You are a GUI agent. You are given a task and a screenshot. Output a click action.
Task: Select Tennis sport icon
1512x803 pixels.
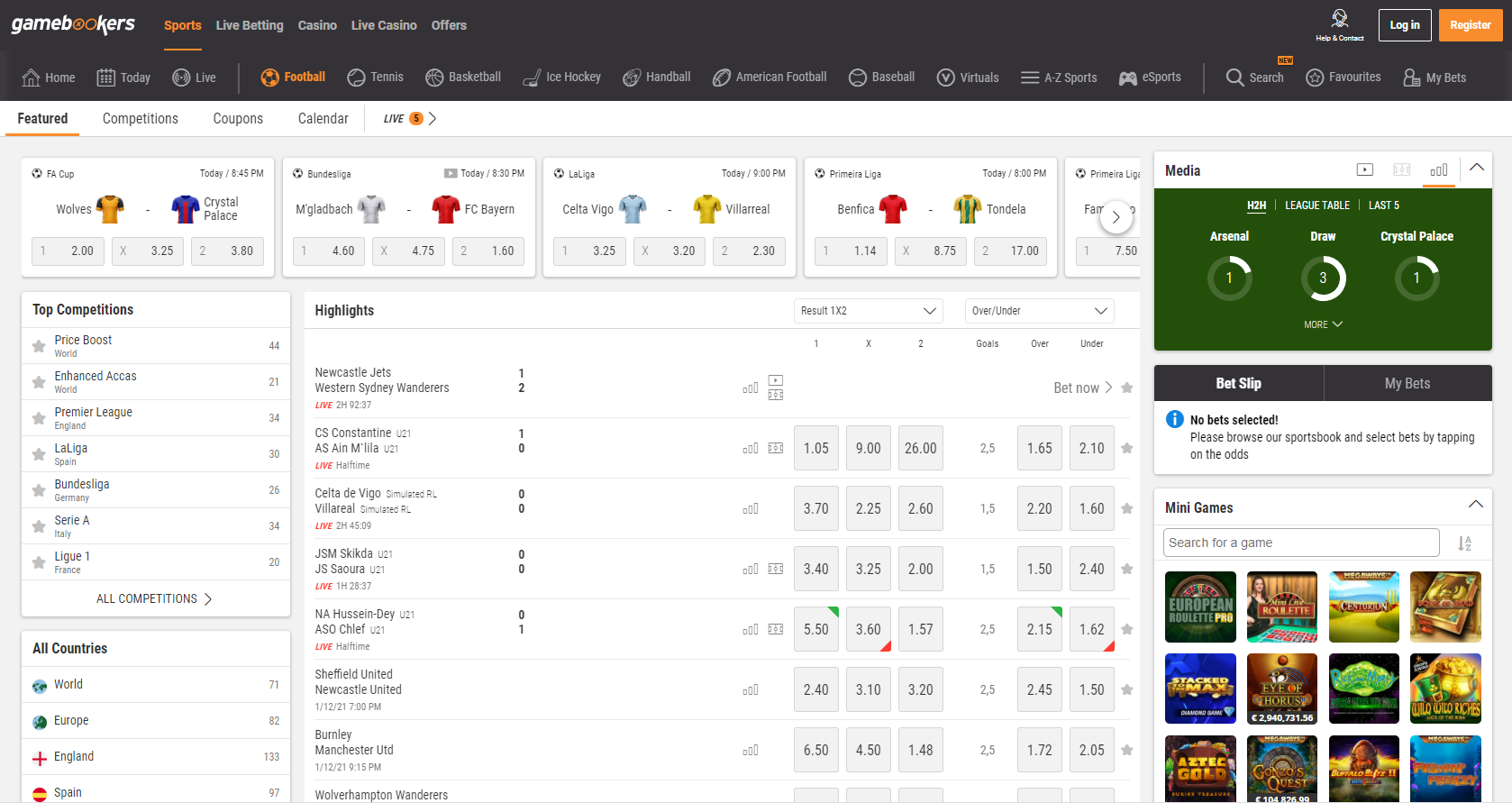coord(356,78)
